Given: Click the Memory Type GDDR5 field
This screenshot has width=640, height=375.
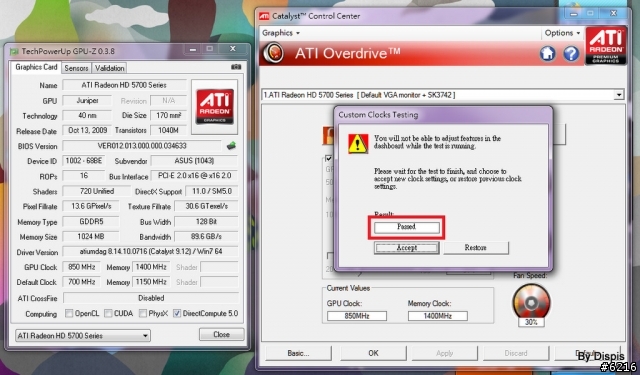Looking at the screenshot, I should (91, 222).
